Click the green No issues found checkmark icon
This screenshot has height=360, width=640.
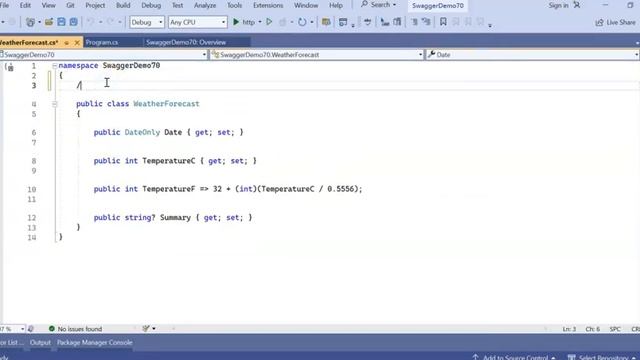(52, 329)
